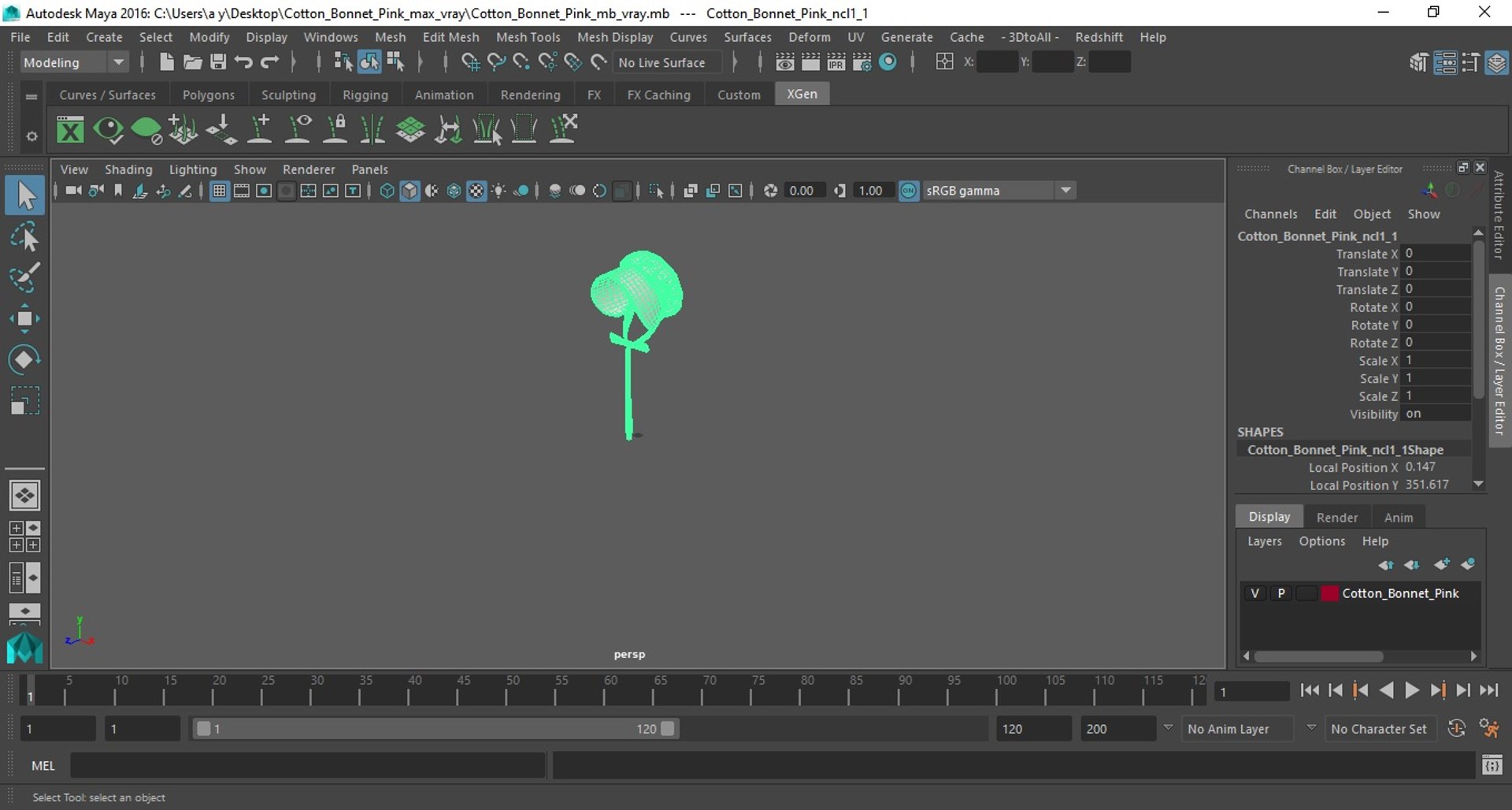This screenshot has width=1512, height=810.
Task: Click the Redo arrow icon
Action: 269,62
